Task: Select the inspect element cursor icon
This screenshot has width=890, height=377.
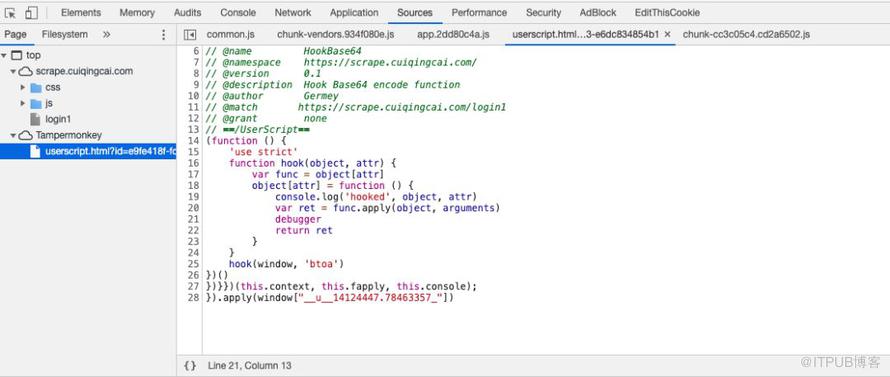Action: coord(11,12)
